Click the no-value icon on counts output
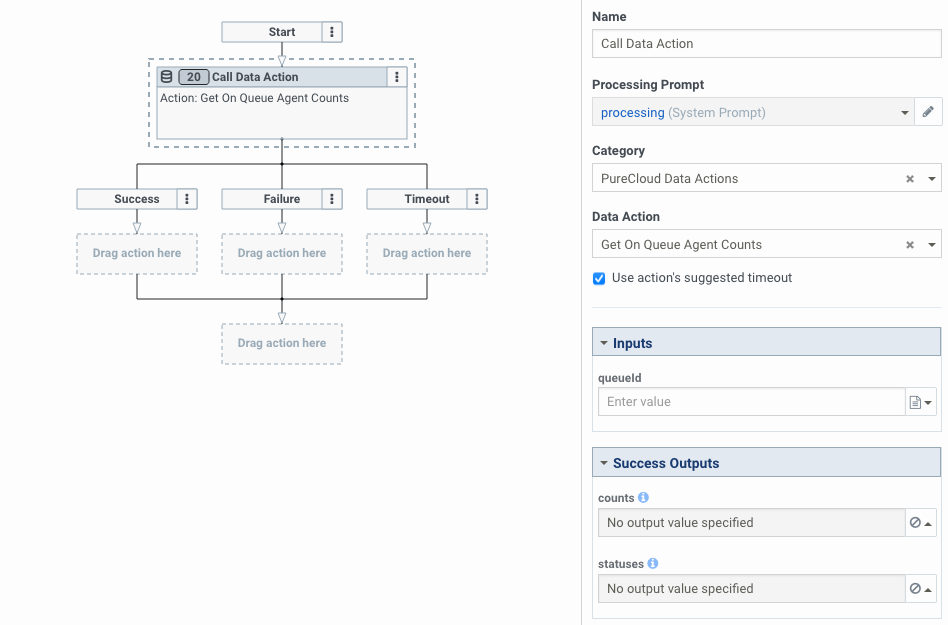Image resolution: width=948 pixels, height=625 pixels. 913,522
